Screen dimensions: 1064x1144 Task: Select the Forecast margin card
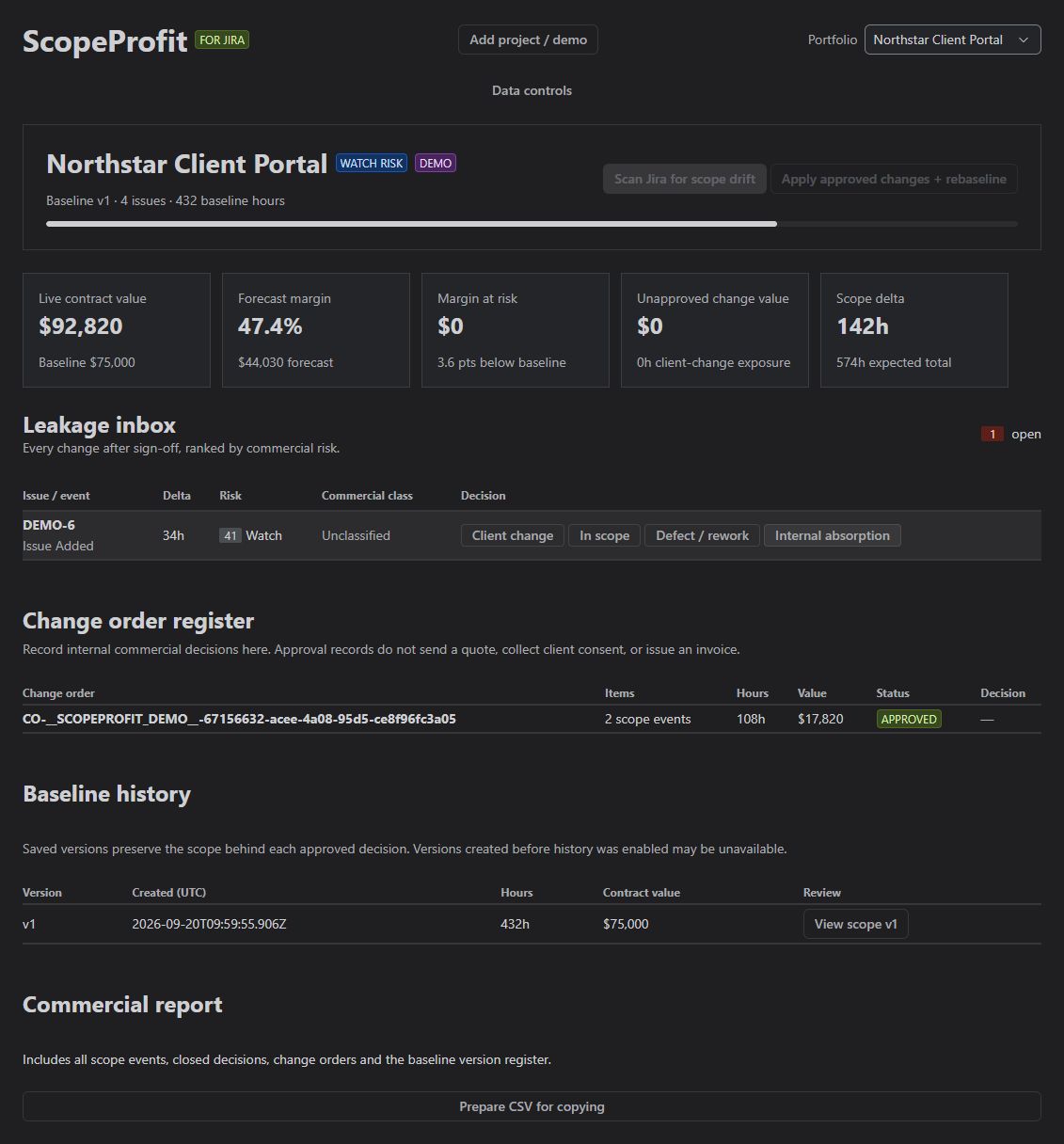tap(316, 330)
